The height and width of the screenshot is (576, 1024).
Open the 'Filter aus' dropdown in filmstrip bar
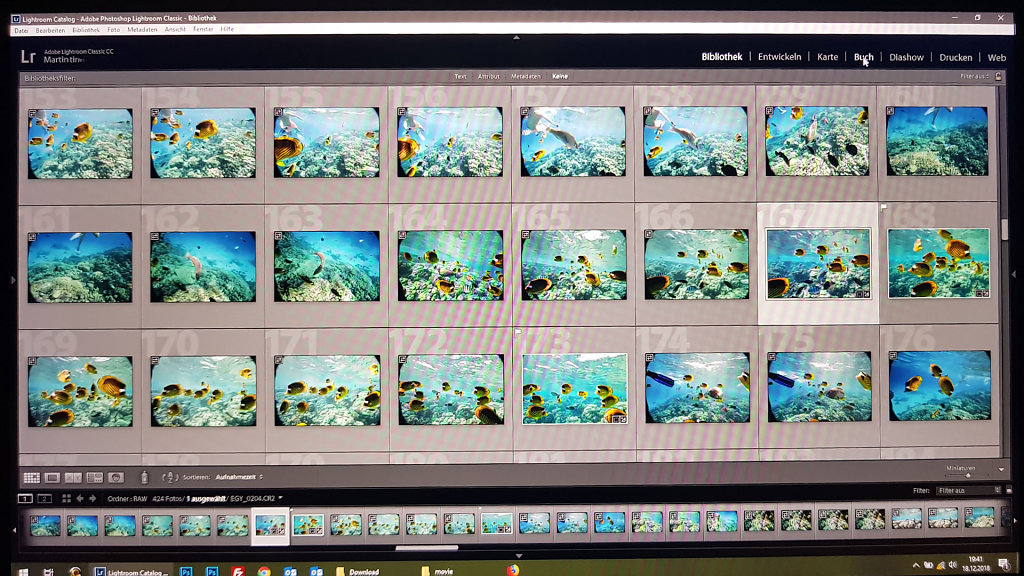tap(967, 491)
